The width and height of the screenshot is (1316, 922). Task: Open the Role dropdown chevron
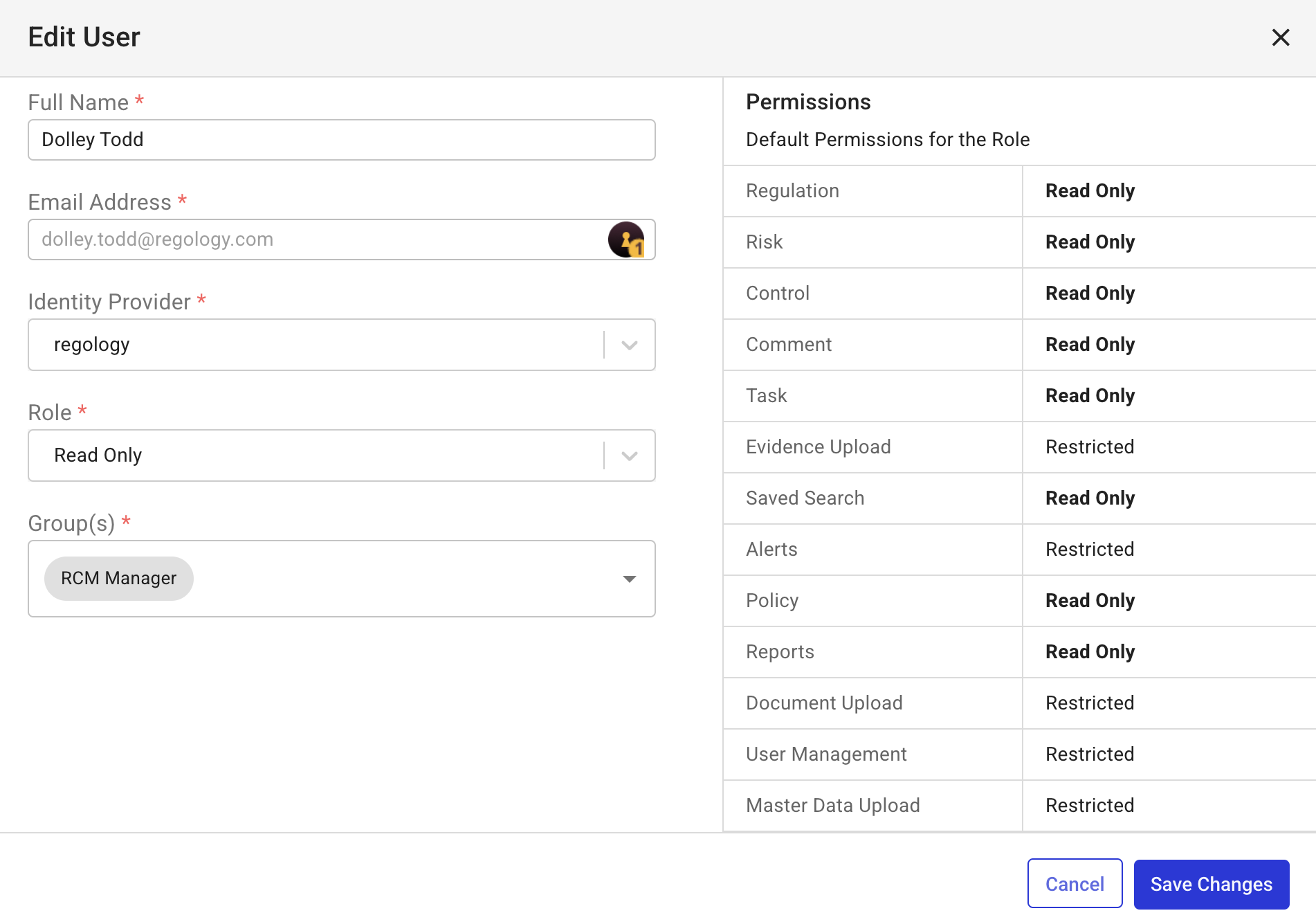point(629,455)
